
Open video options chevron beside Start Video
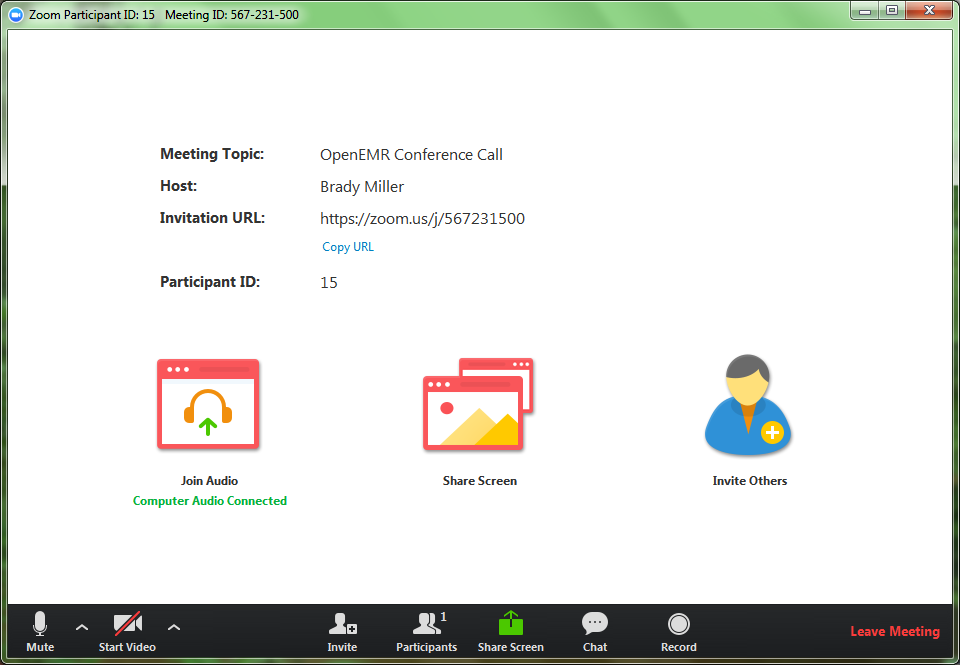(x=174, y=628)
